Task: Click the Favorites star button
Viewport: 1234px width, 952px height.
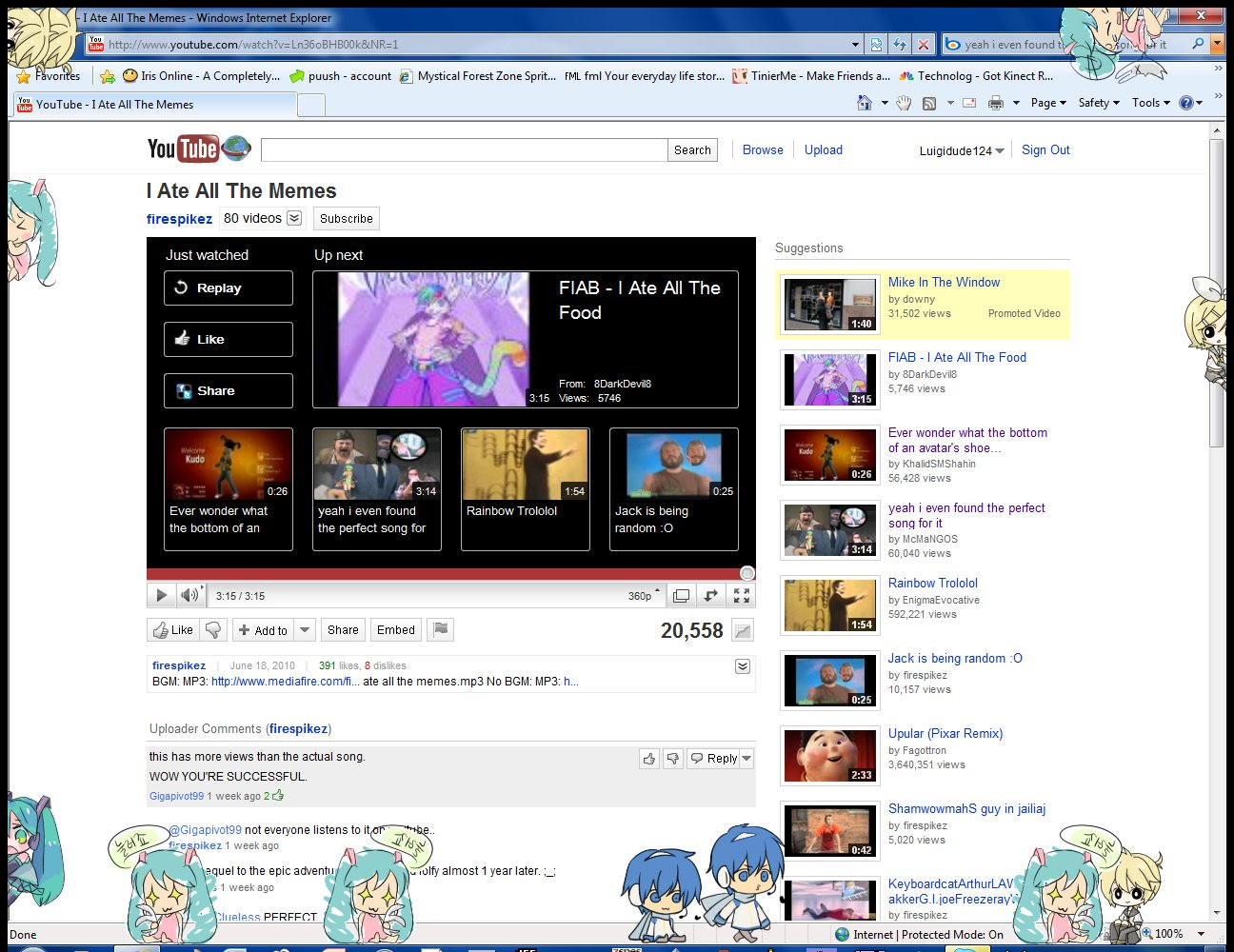Action: [49, 76]
